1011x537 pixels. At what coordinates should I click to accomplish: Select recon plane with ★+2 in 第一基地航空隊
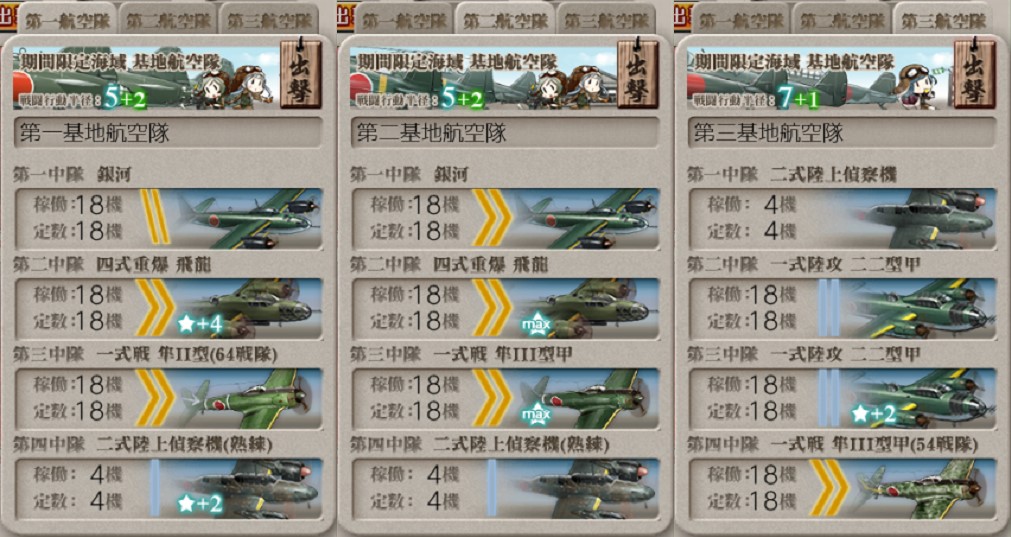pos(168,488)
